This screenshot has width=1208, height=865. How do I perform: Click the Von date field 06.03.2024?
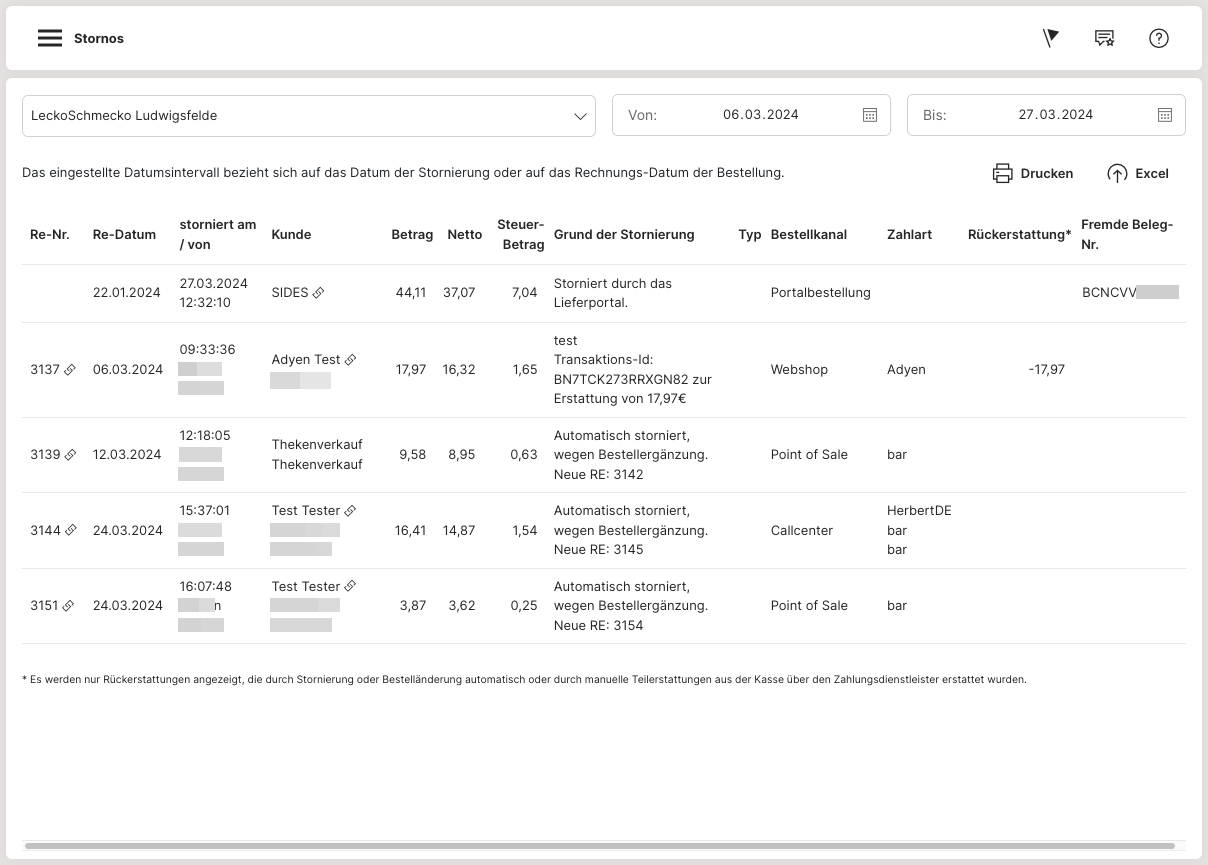[760, 115]
